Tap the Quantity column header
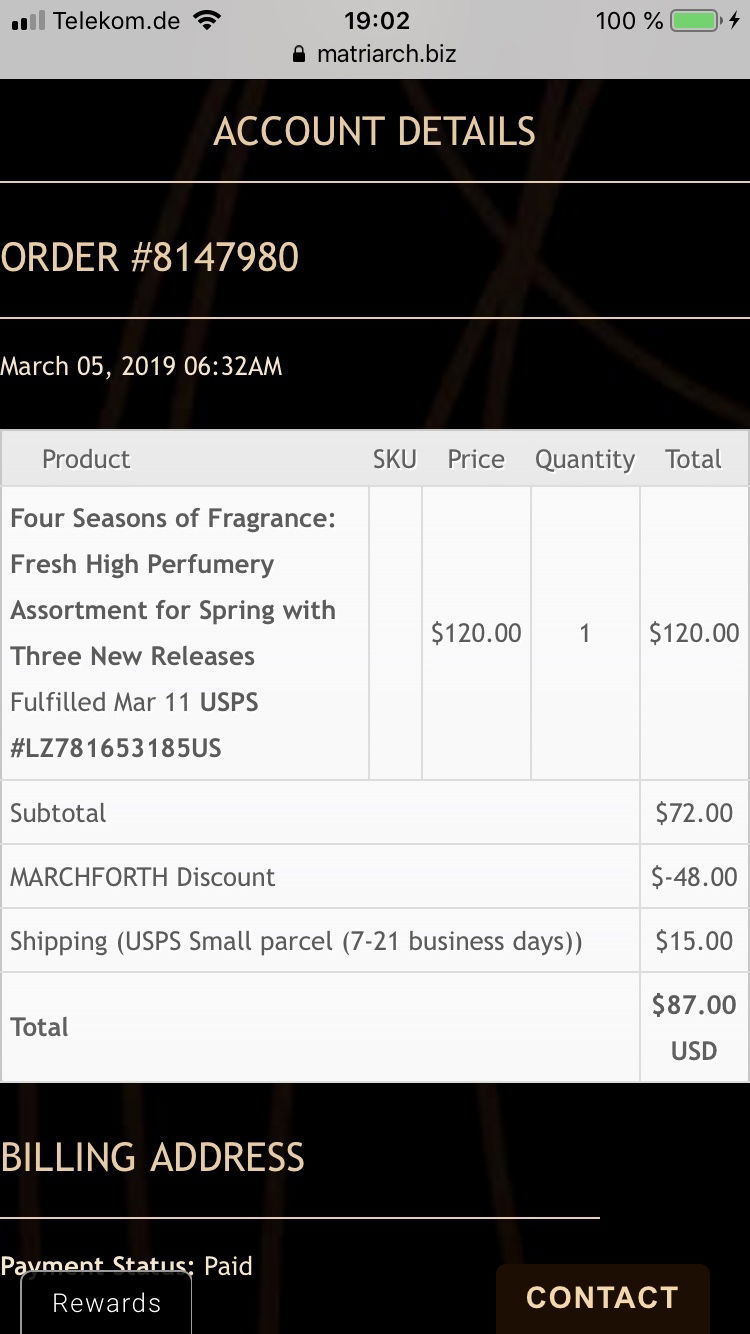The height and width of the screenshot is (1334, 750). coord(585,459)
